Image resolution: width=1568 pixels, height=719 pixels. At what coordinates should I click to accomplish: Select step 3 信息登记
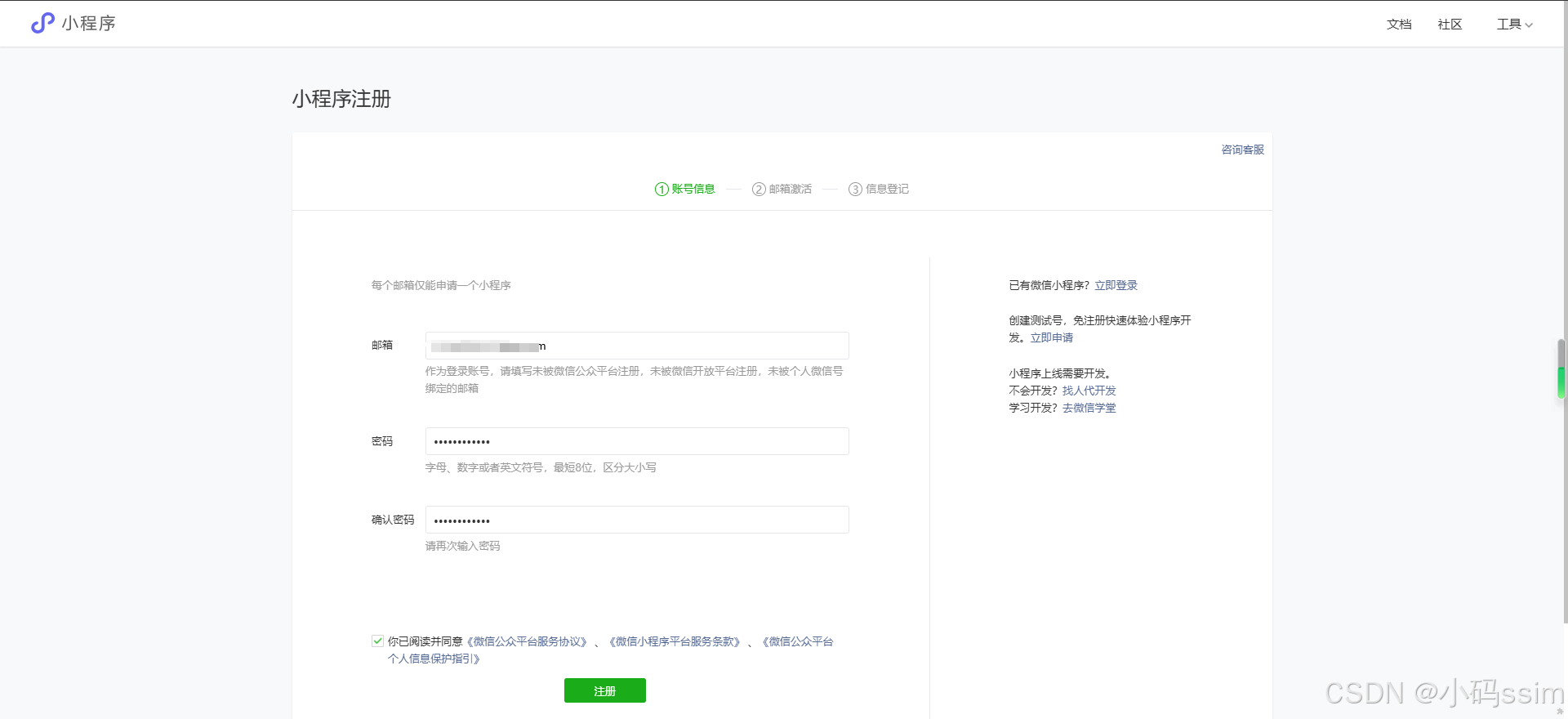[x=878, y=189]
